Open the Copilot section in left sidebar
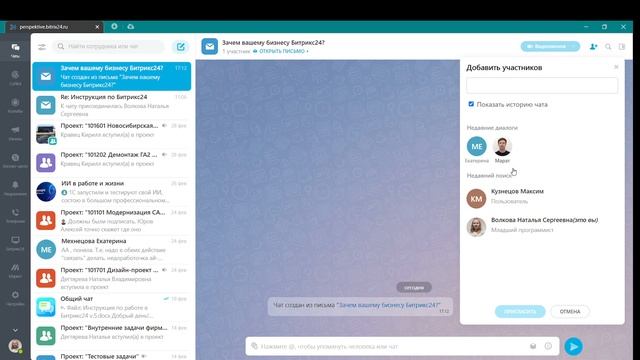Viewport: 640px width, 360px height. pyautogui.click(x=15, y=78)
